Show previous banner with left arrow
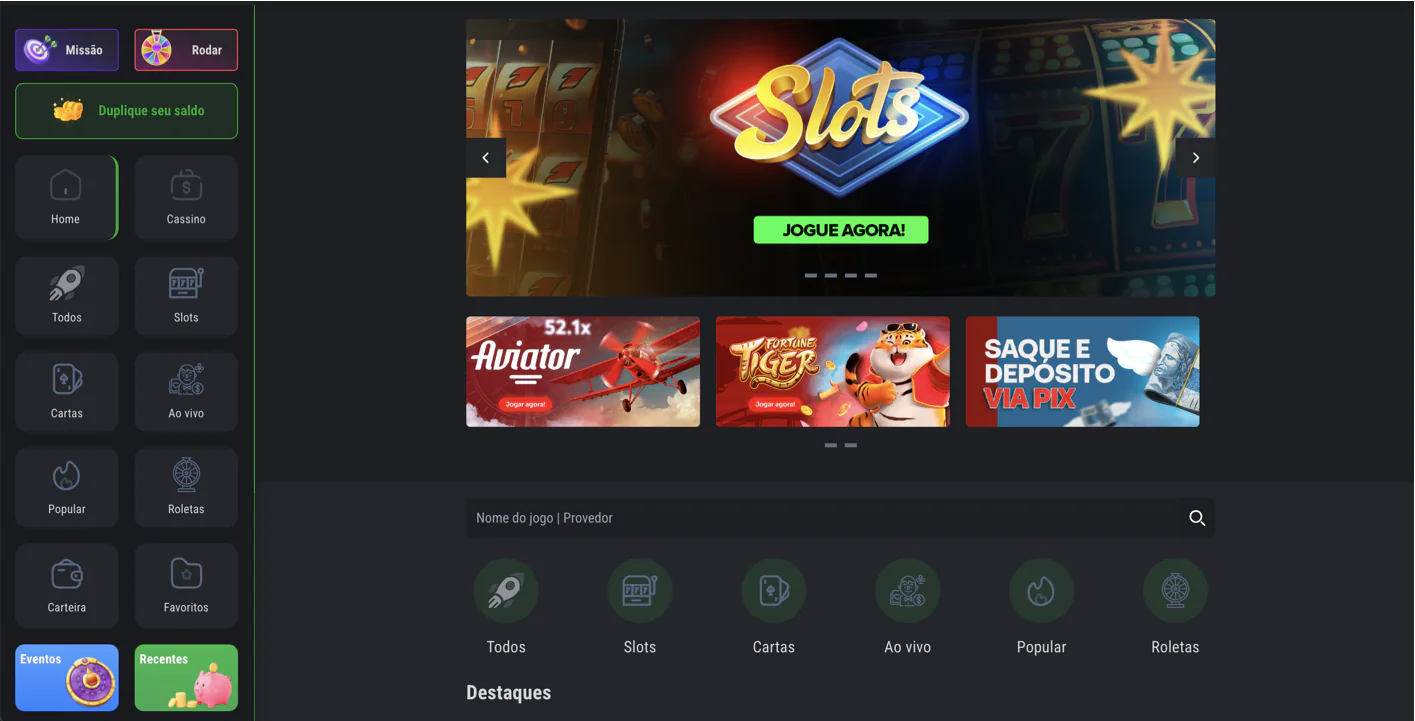The height and width of the screenshot is (721, 1415). tap(486, 158)
